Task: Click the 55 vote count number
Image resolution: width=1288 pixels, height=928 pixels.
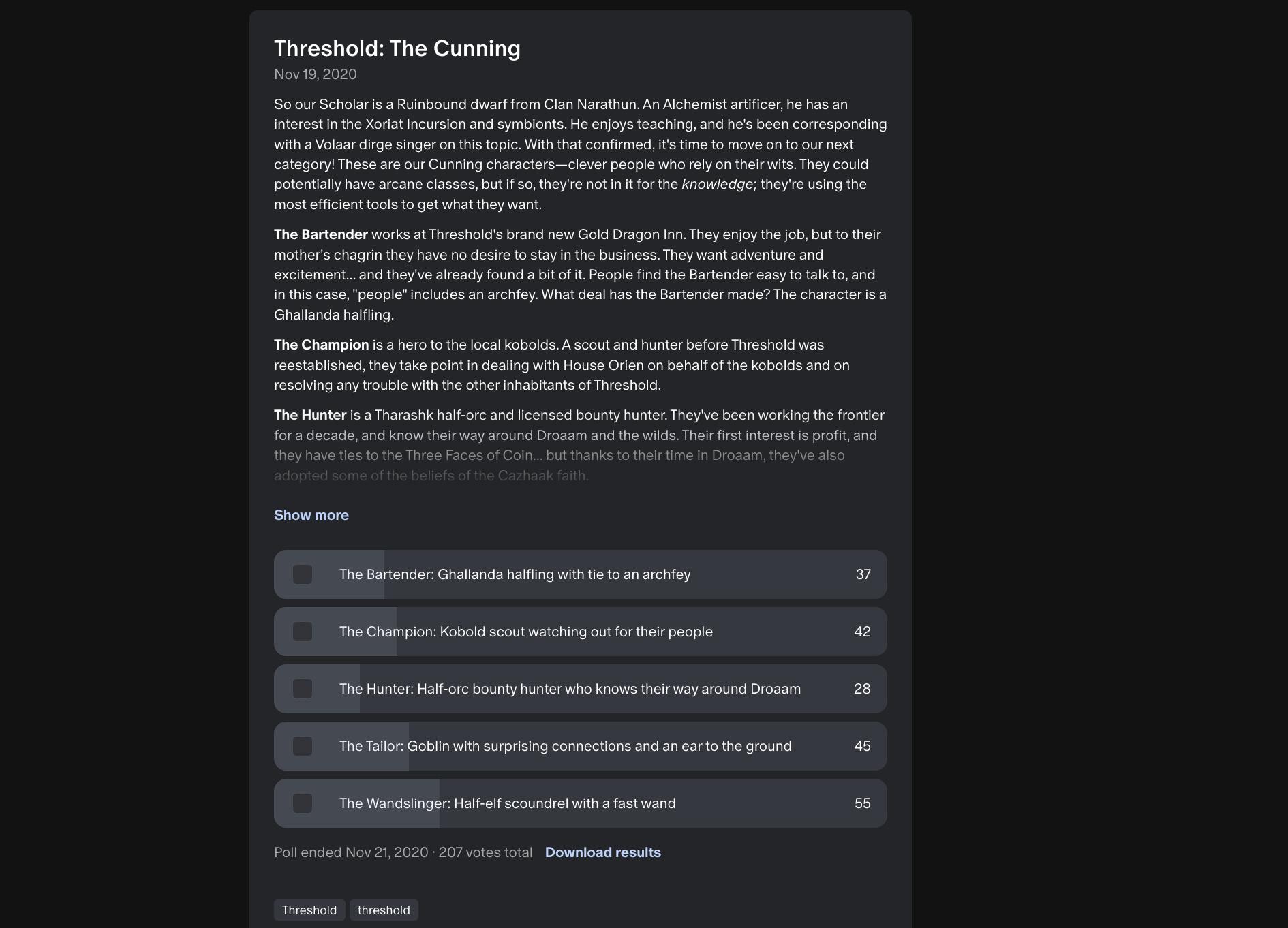Action: (x=862, y=803)
